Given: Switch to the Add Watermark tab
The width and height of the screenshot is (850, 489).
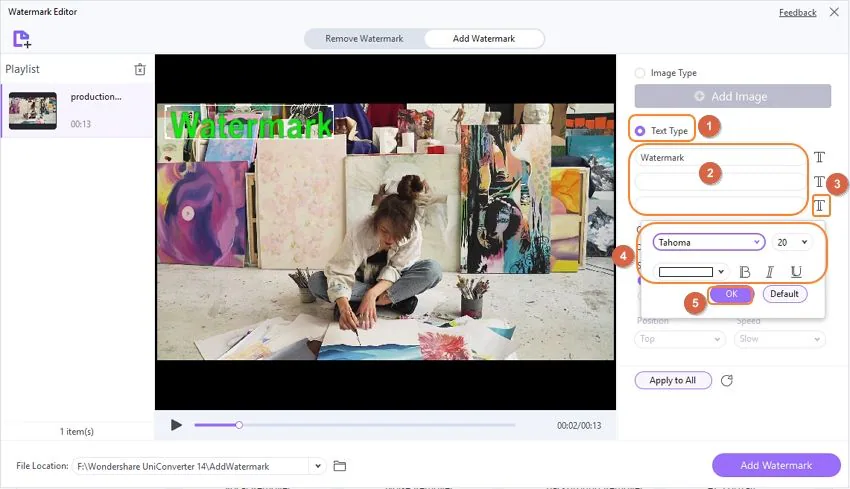Looking at the screenshot, I should 484,38.
